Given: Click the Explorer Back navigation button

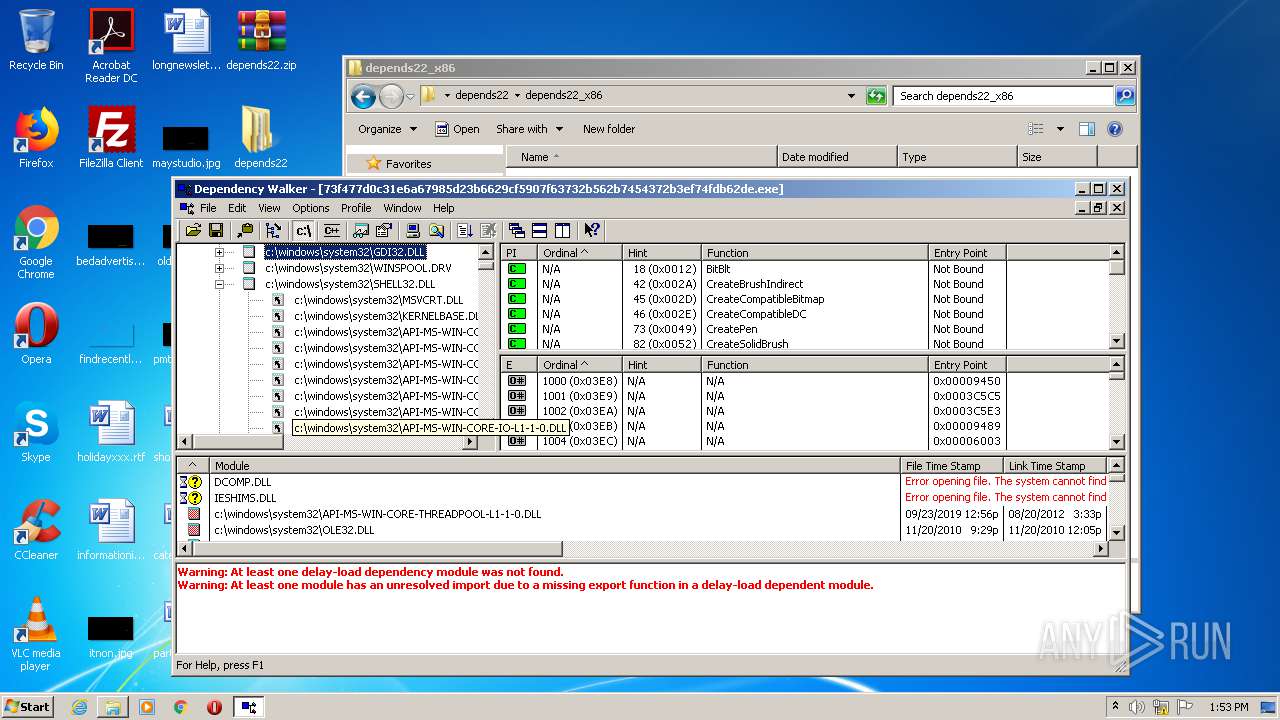Looking at the screenshot, I should [x=363, y=96].
